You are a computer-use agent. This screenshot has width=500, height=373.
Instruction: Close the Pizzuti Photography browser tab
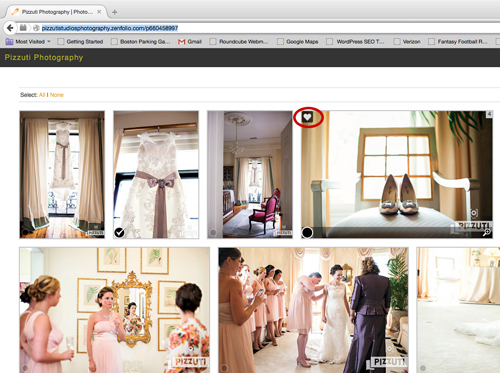pos(99,12)
